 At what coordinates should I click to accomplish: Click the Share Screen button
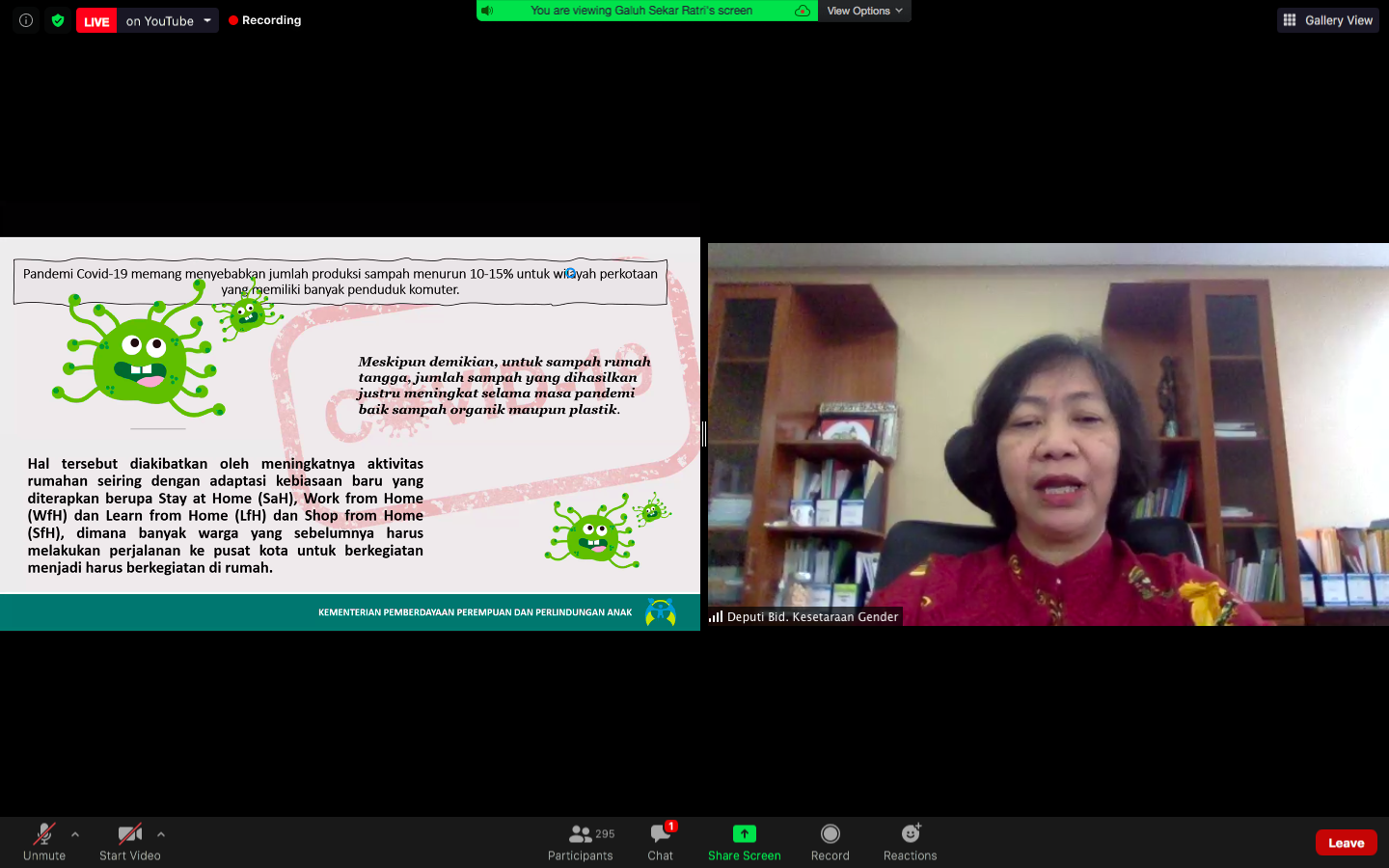pos(744,842)
